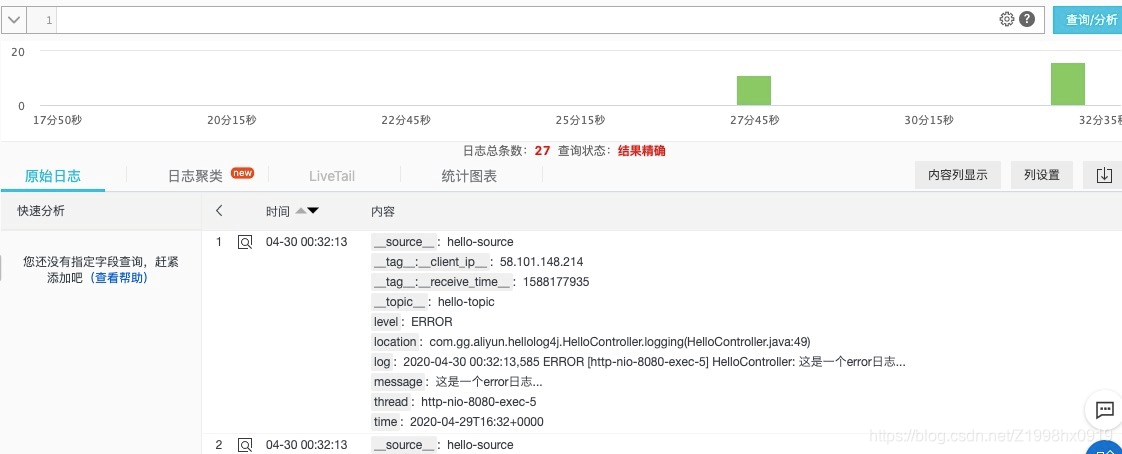Open 列设置 column settings
The width and height of the screenshot is (1122, 454).
(x=1041, y=175)
